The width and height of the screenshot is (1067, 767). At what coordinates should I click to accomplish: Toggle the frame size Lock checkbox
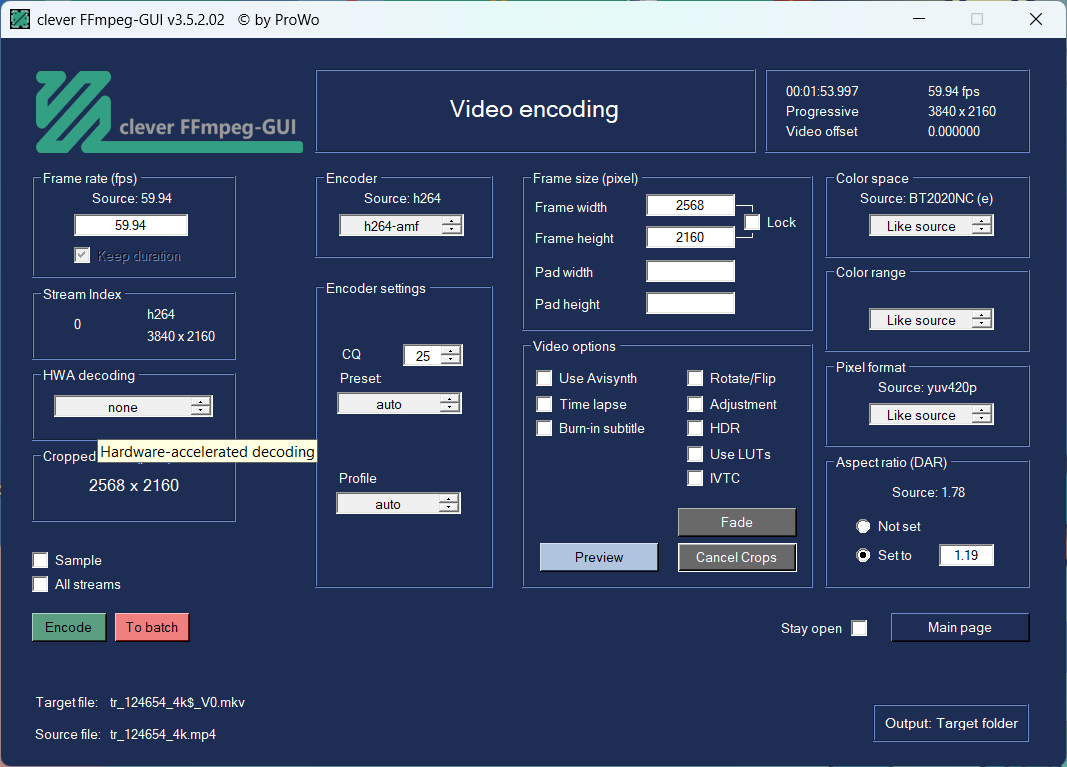pos(752,223)
